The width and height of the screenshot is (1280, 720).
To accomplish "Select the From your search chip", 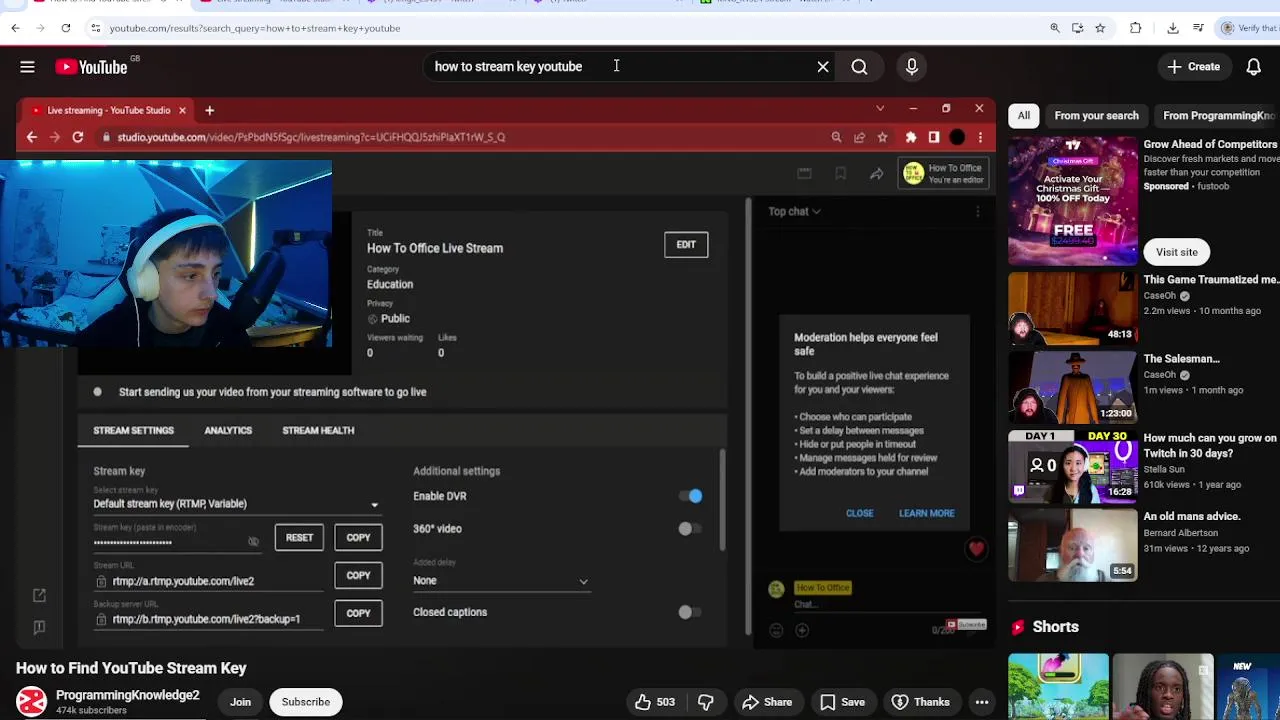I will [1096, 116].
